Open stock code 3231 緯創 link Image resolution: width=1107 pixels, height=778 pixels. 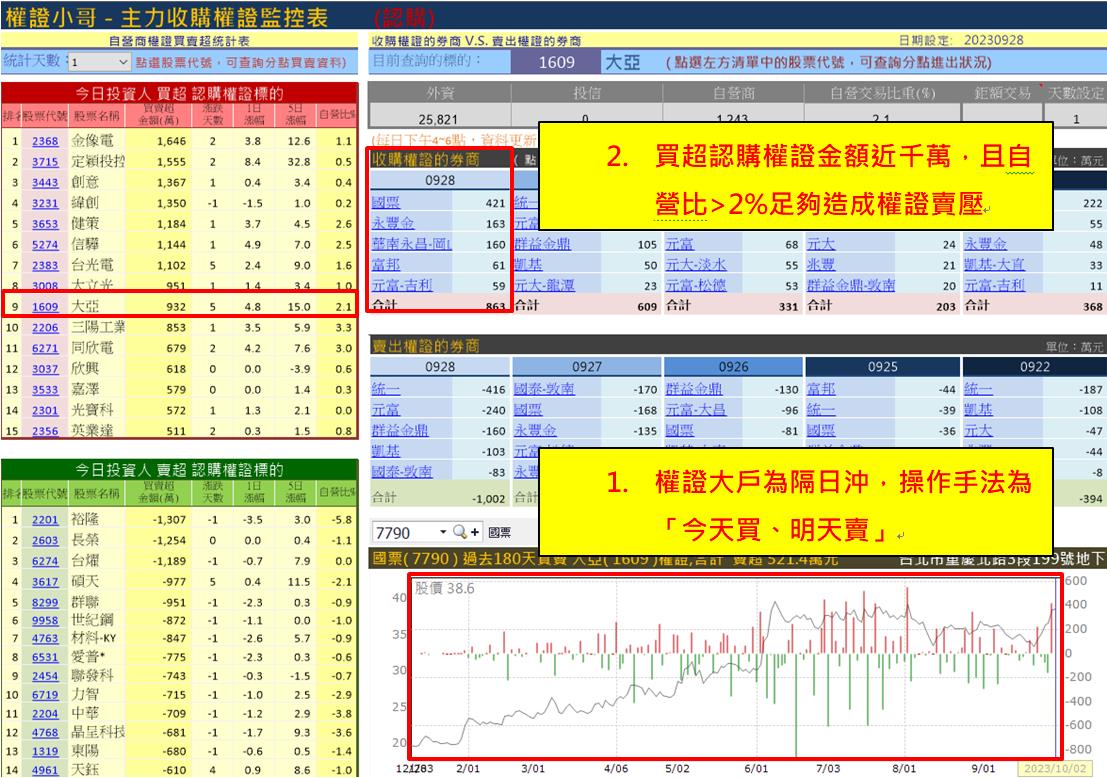coord(45,203)
